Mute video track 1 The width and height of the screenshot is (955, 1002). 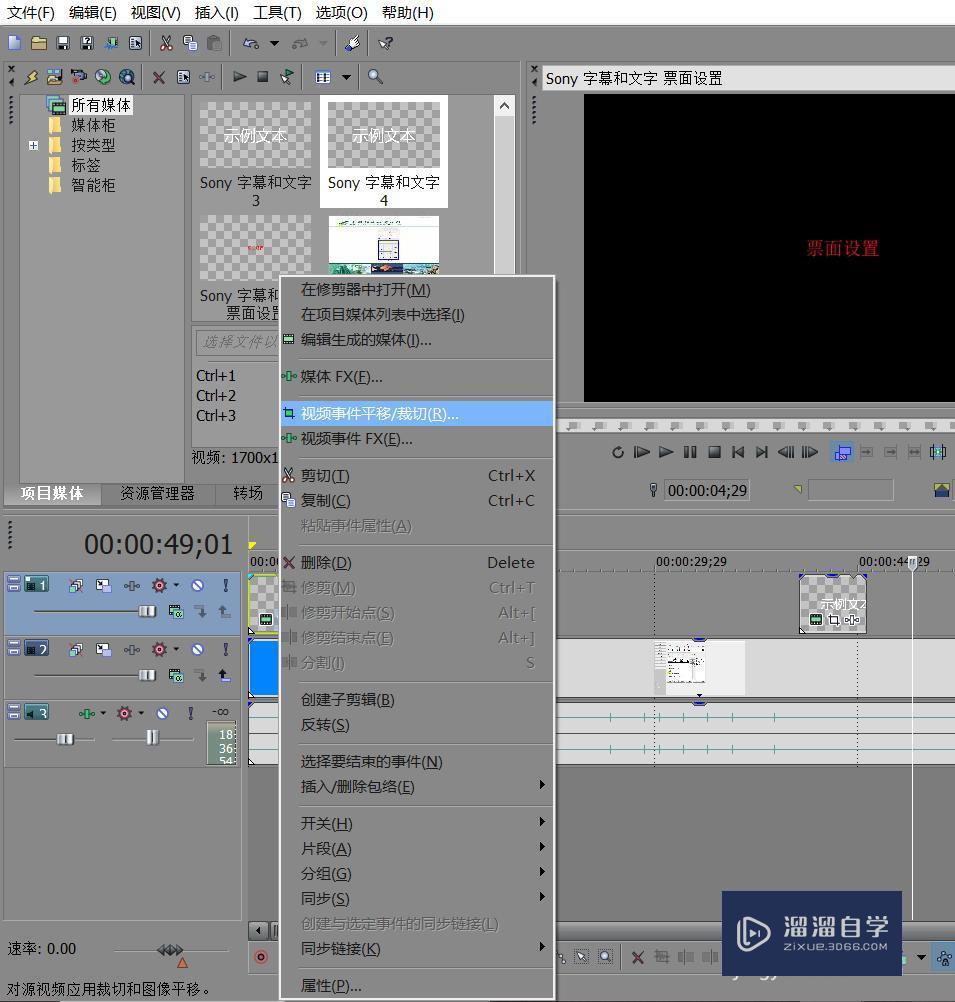click(x=198, y=585)
